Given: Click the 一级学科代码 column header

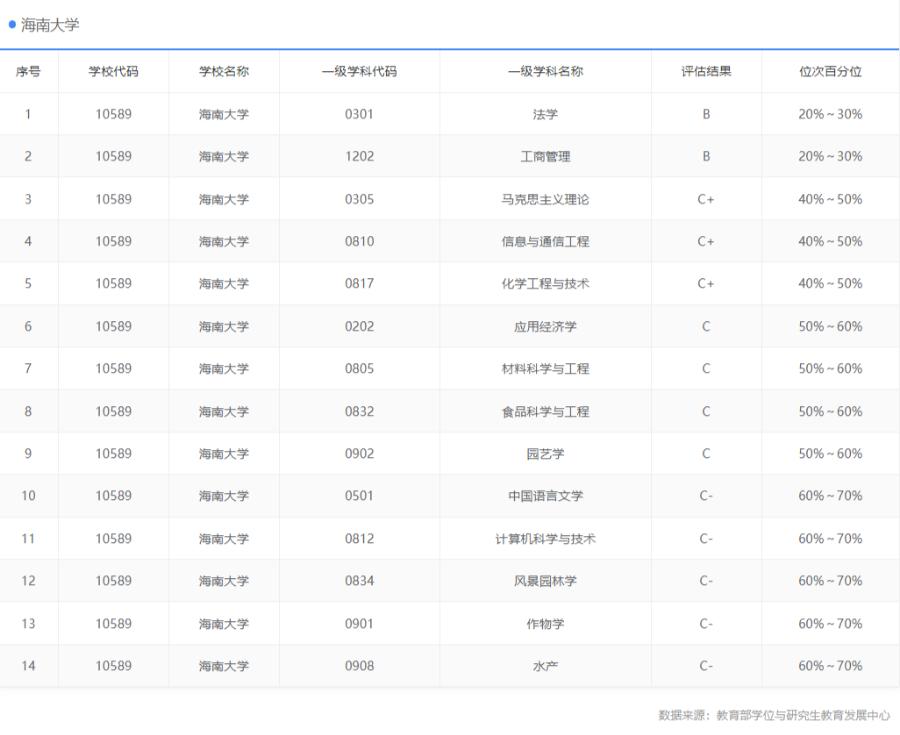Looking at the screenshot, I should pyautogui.click(x=356, y=71).
